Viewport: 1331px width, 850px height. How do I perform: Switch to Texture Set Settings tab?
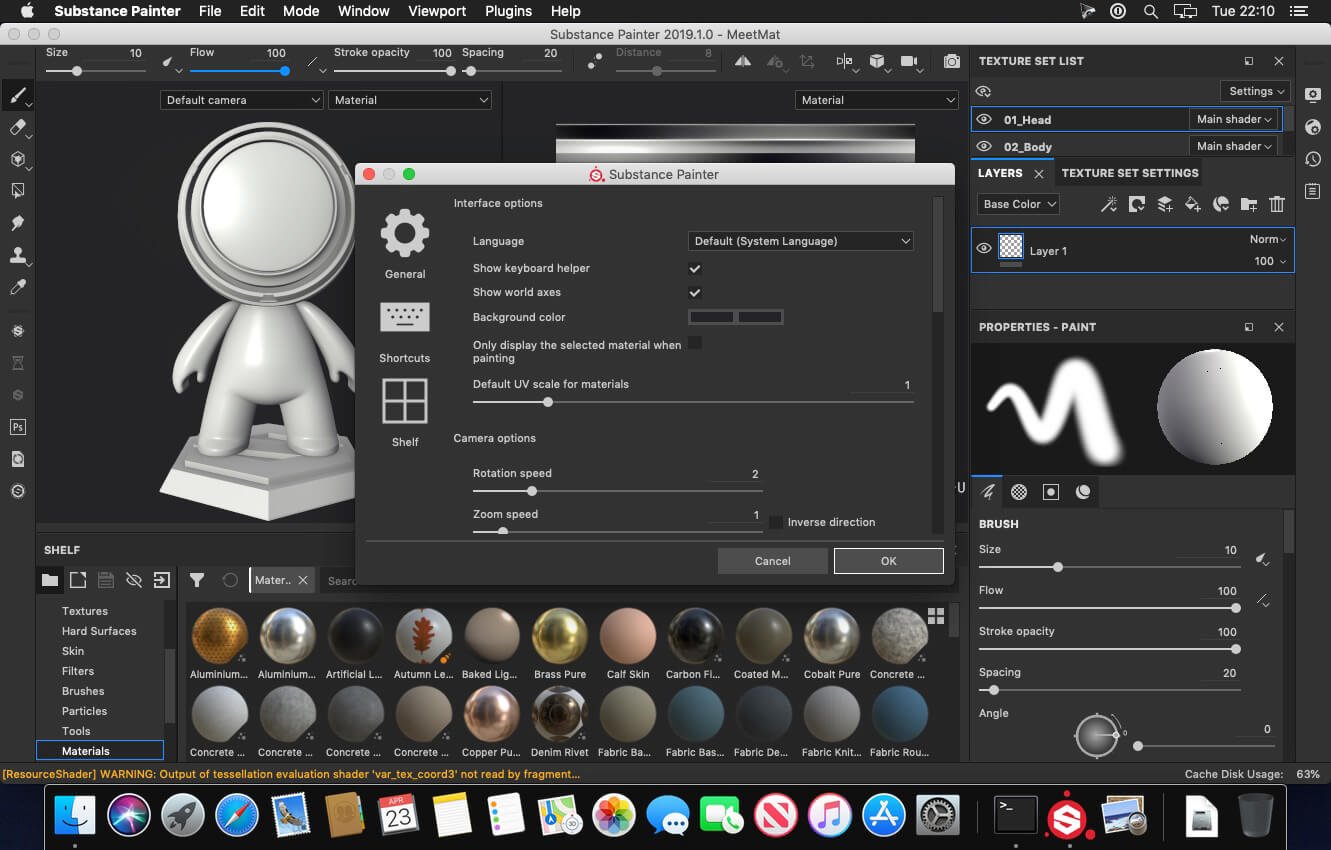click(x=1129, y=173)
